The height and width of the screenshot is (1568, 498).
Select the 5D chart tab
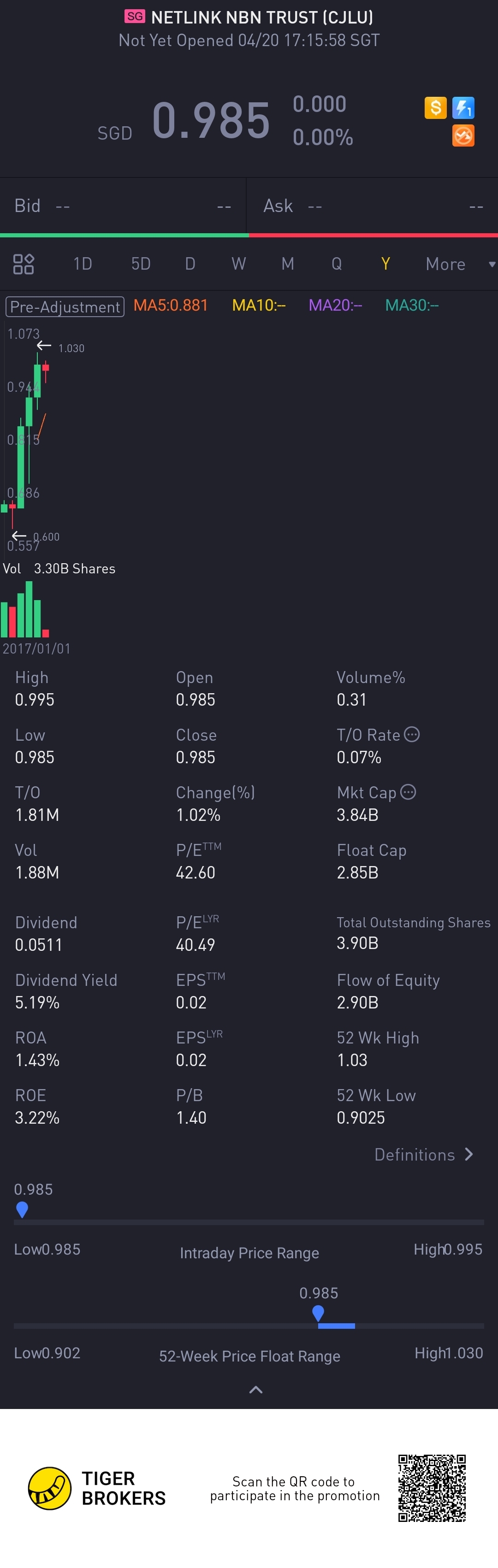pyautogui.click(x=141, y=264)
